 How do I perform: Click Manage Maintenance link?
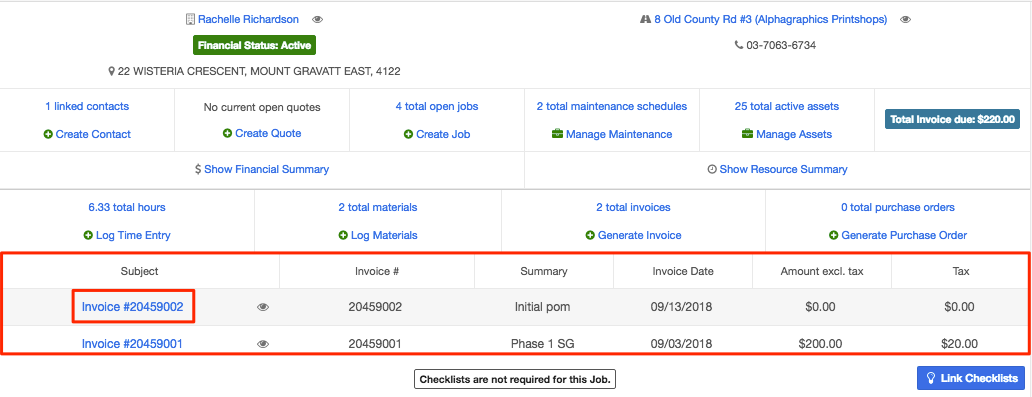coord(619,134)
